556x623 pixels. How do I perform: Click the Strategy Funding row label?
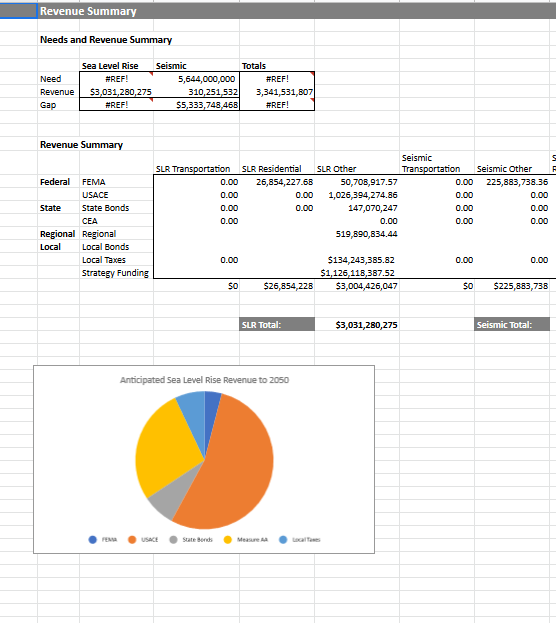(x=115, y=273)
